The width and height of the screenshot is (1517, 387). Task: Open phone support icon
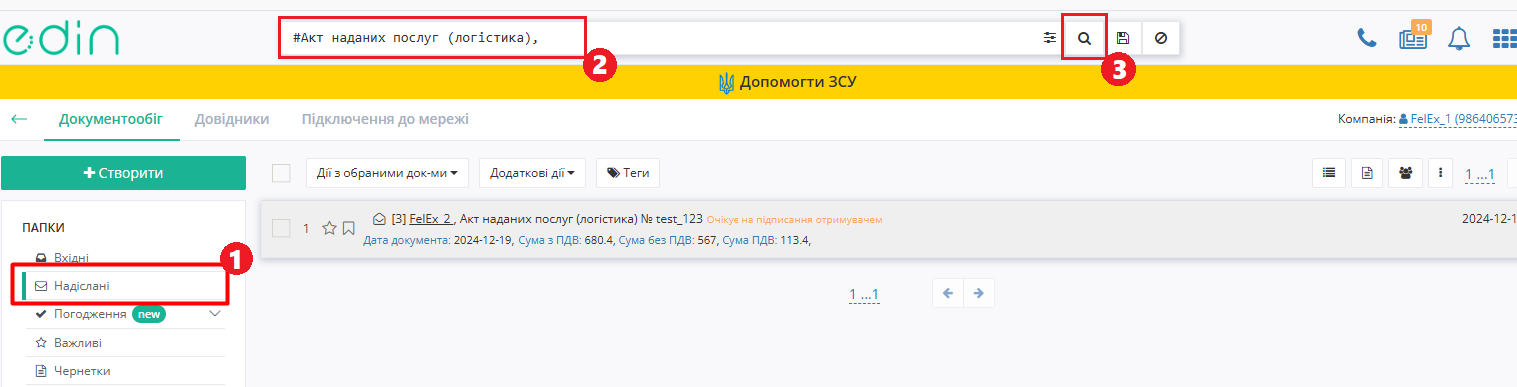[x=1366, y=38]
